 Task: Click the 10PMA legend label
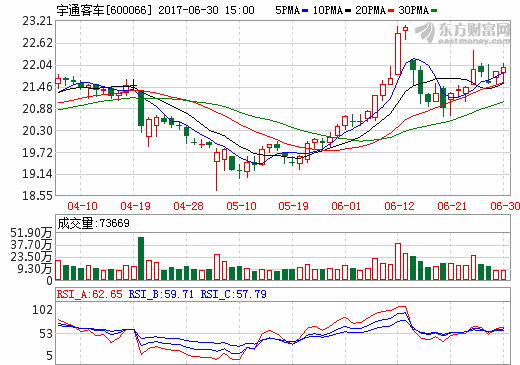(x=328, y=10)
